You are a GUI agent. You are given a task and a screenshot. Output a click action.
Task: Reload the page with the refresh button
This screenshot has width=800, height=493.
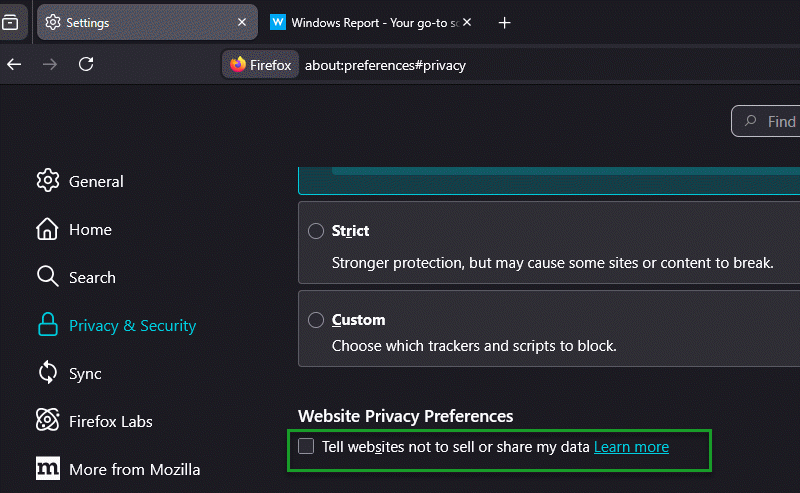coord(86,65)
